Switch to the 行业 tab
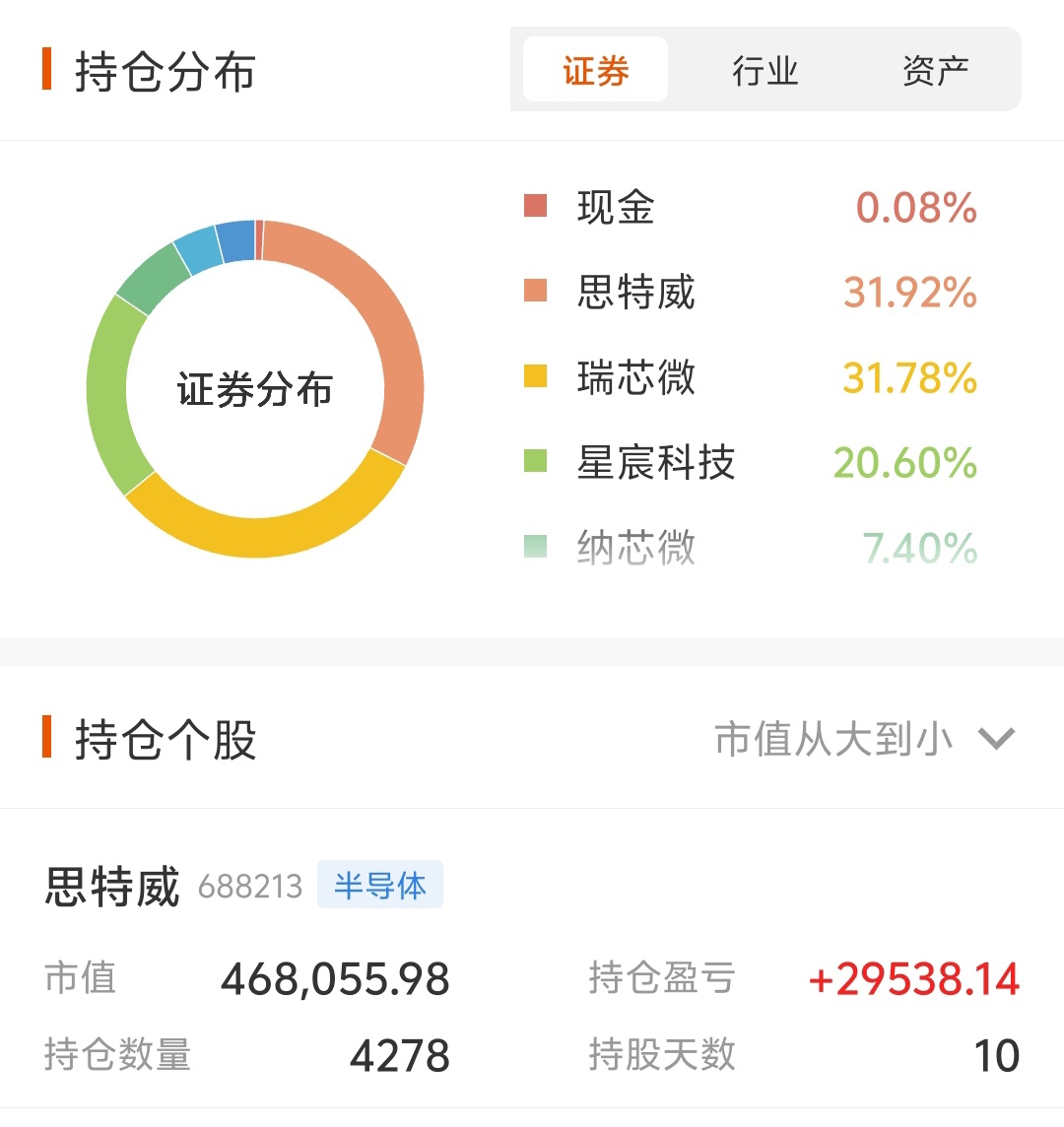Screen dimensions: 1064x1127 coord(765,70)
